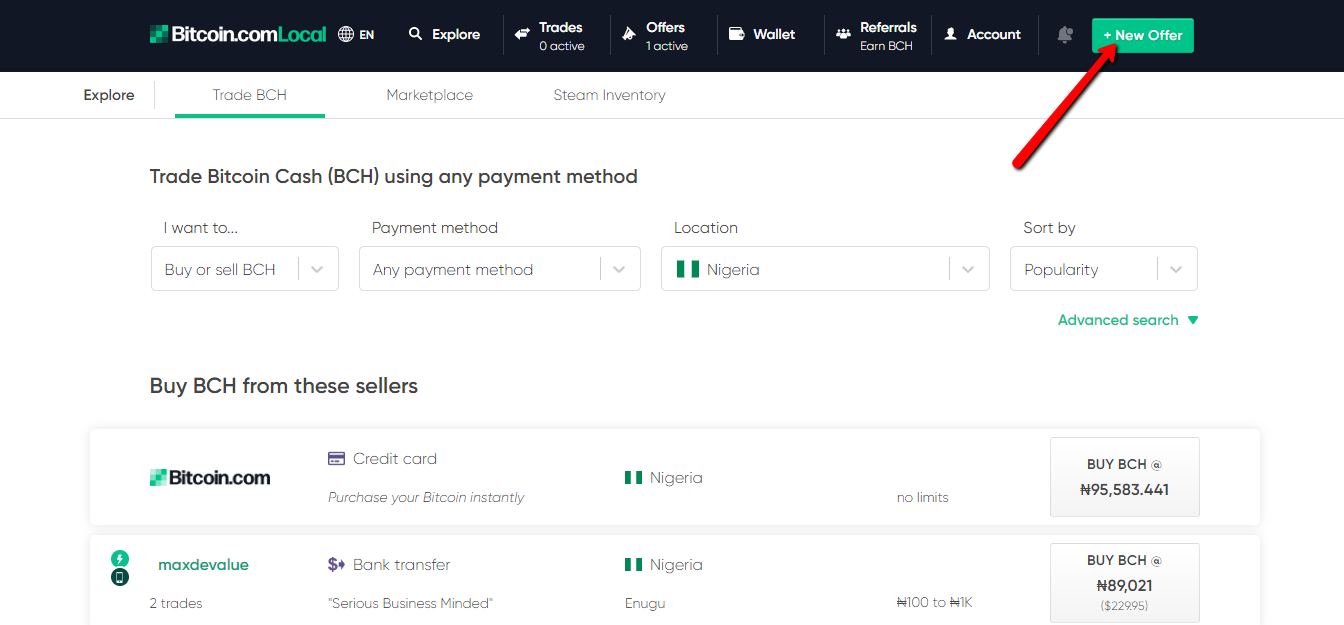Open the Location Nigeria dropdown
Screen dimensions: 1344x625
pyautogui.click(x=825, y=269)
